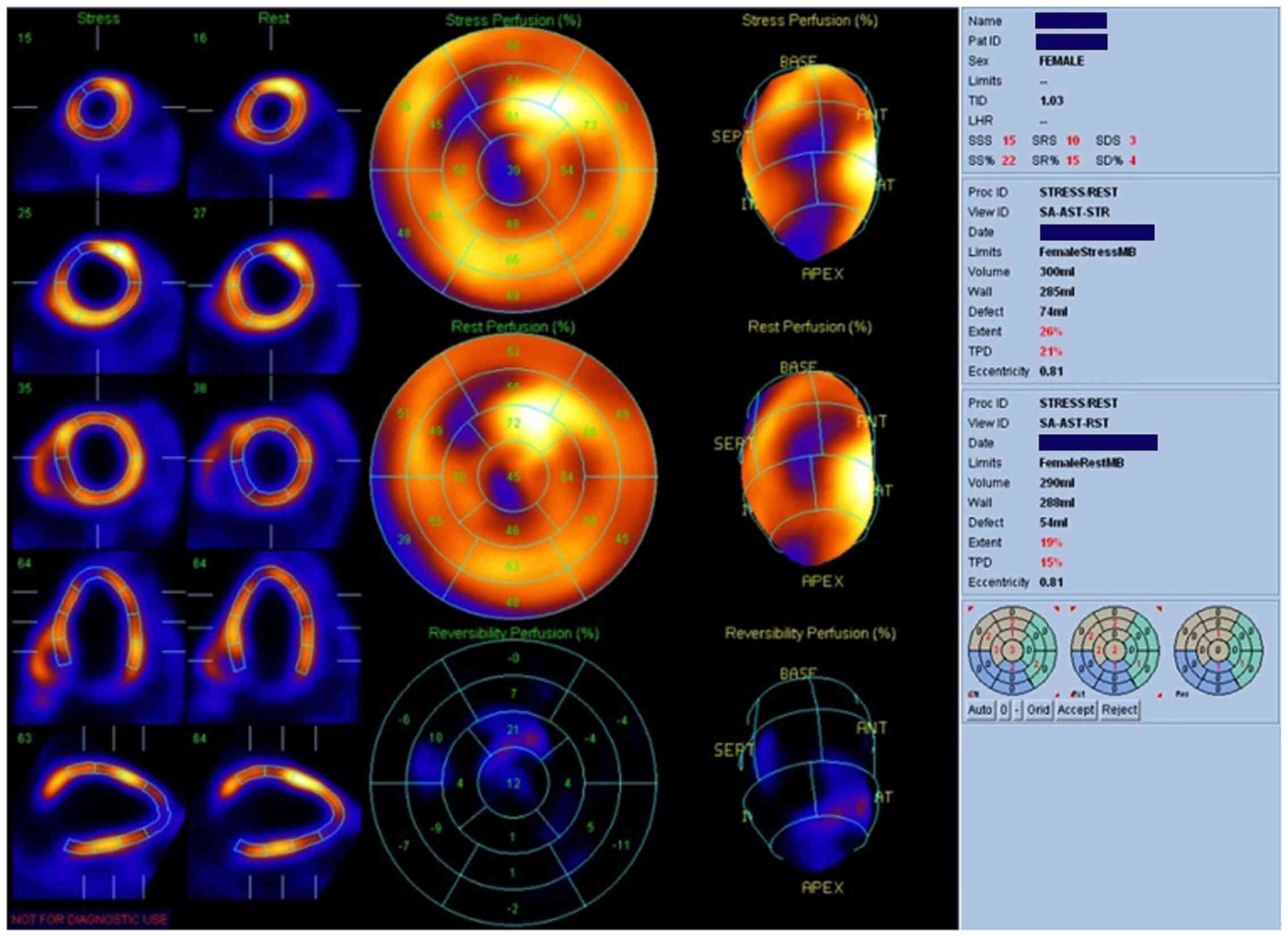Screen dimensions: 1288x937
Task: Select the reversibility segmental score chart
Action: (x=1218, y=650)
